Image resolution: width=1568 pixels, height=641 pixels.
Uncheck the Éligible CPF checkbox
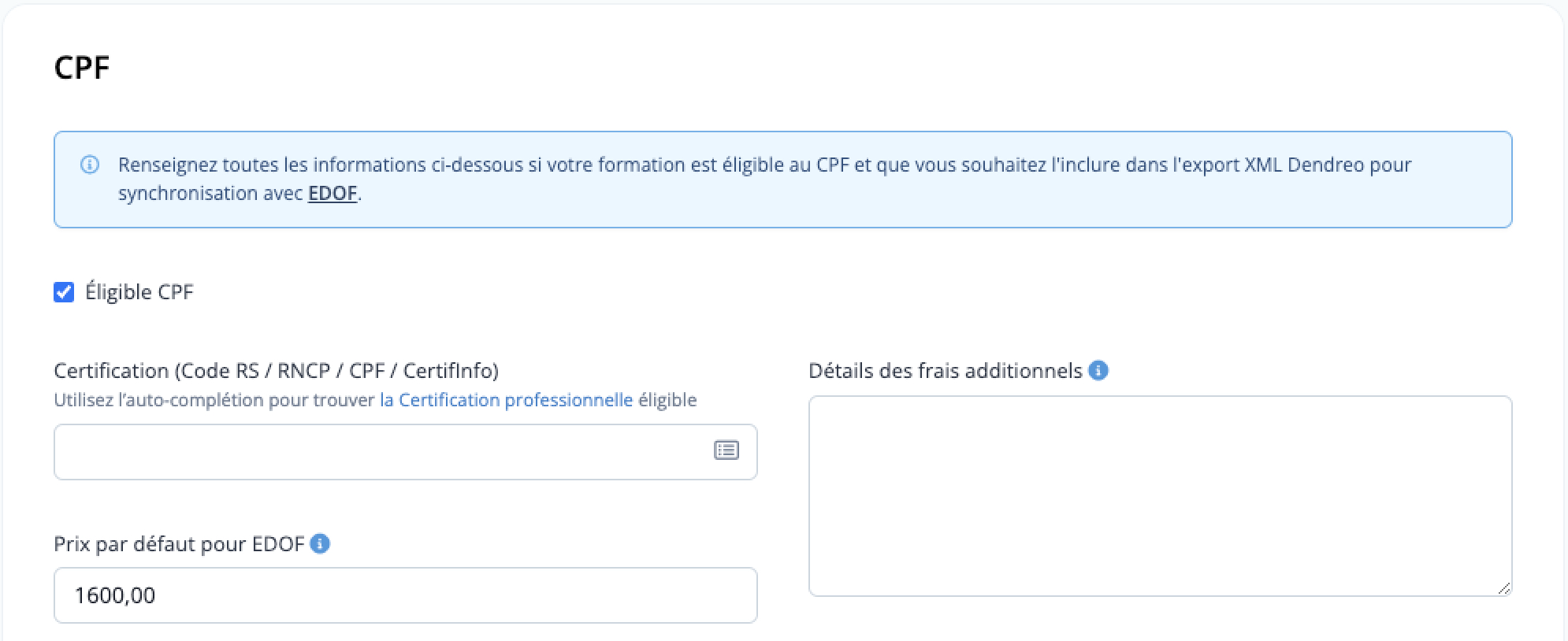click(64, 292)
